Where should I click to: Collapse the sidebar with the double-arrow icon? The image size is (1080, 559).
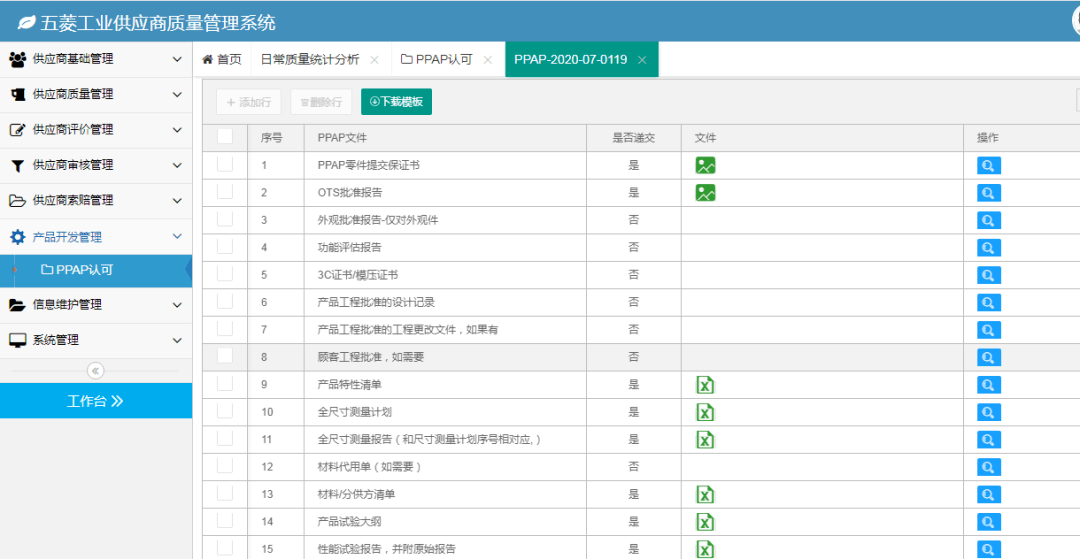point(96,370)
